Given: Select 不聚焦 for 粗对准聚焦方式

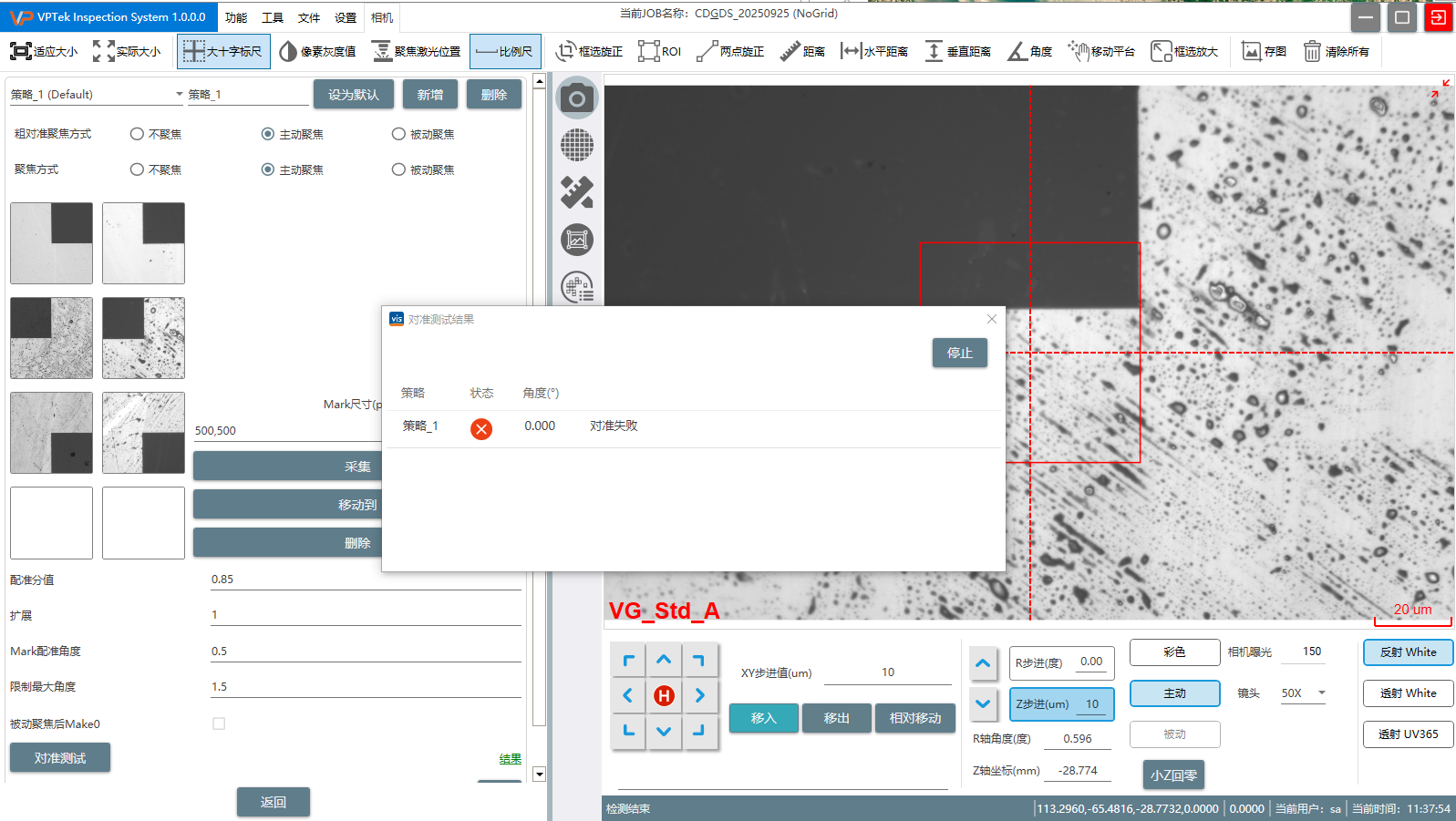Looking at the screenshot, I should coord(138,134).
